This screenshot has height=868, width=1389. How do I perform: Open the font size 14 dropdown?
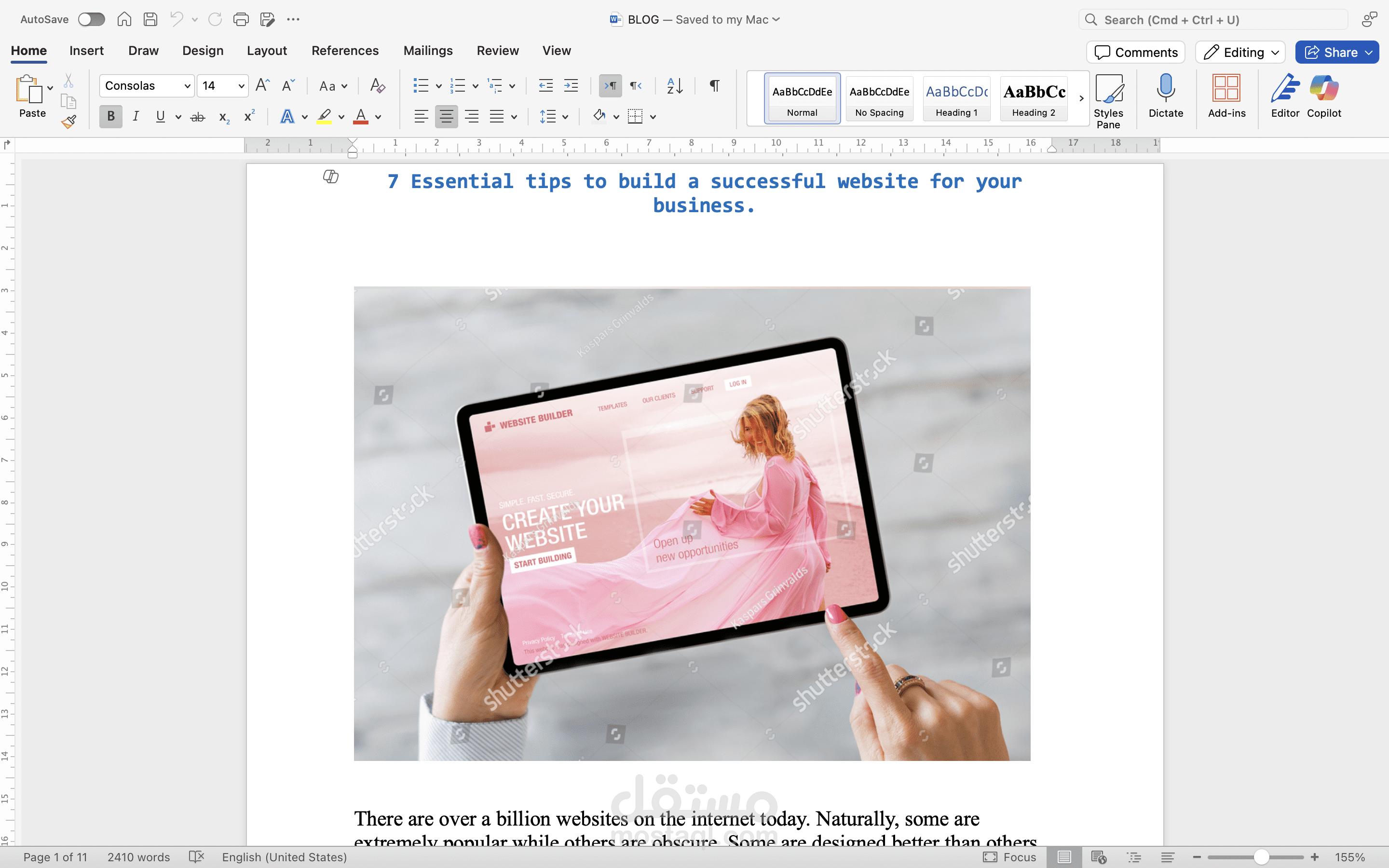[x=241, y=86]
